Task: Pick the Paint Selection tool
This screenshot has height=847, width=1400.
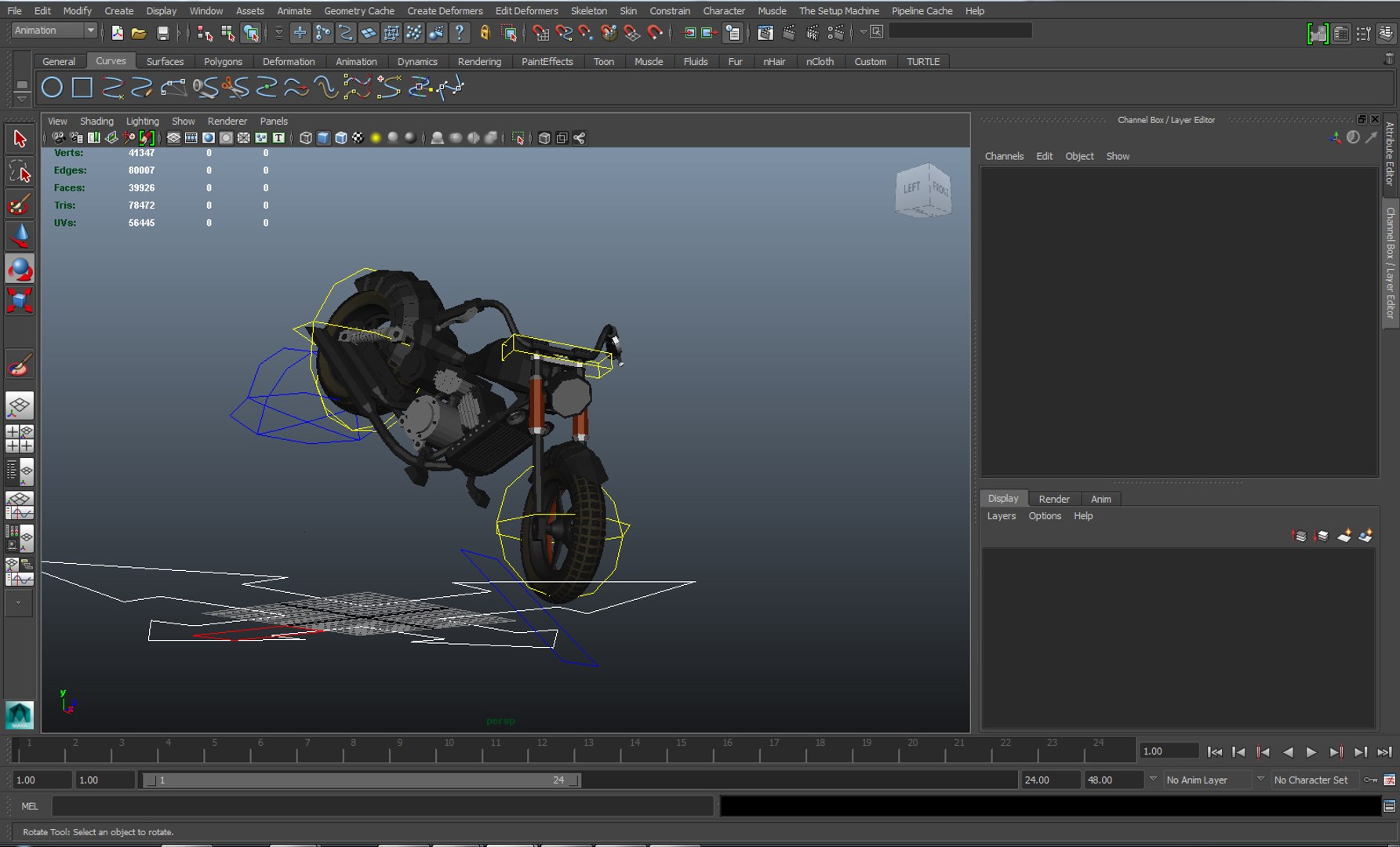Action: (x=20, y=204)
